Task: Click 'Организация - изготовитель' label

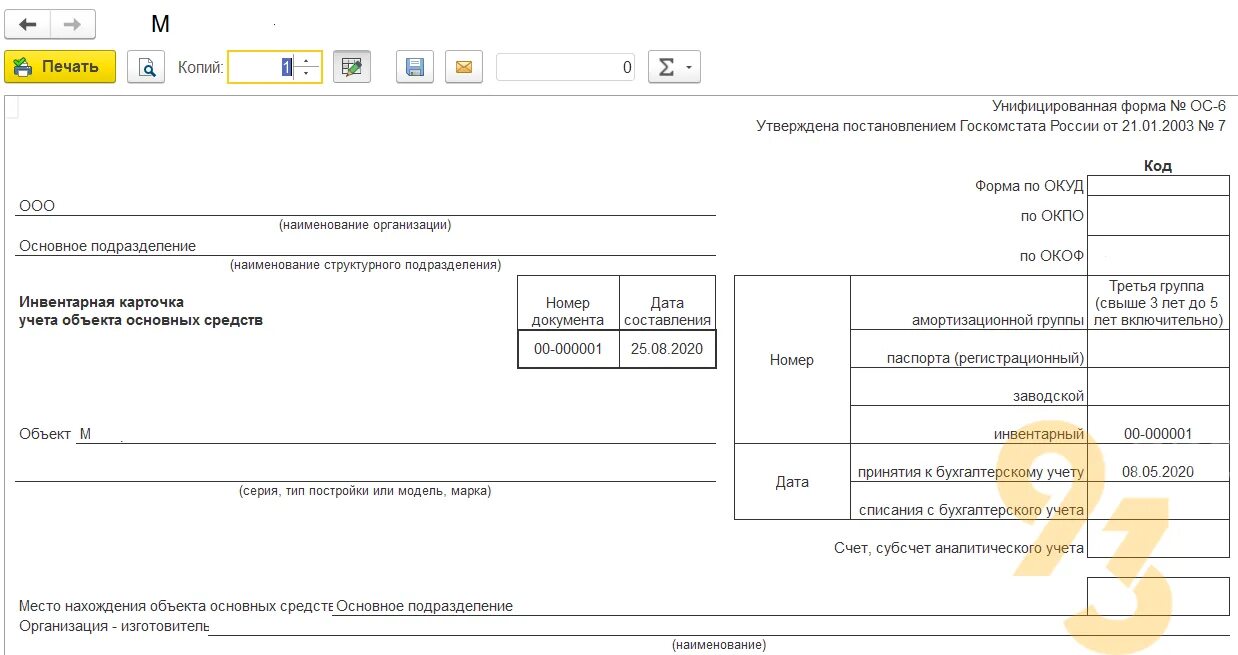Action: coord(114,626)
